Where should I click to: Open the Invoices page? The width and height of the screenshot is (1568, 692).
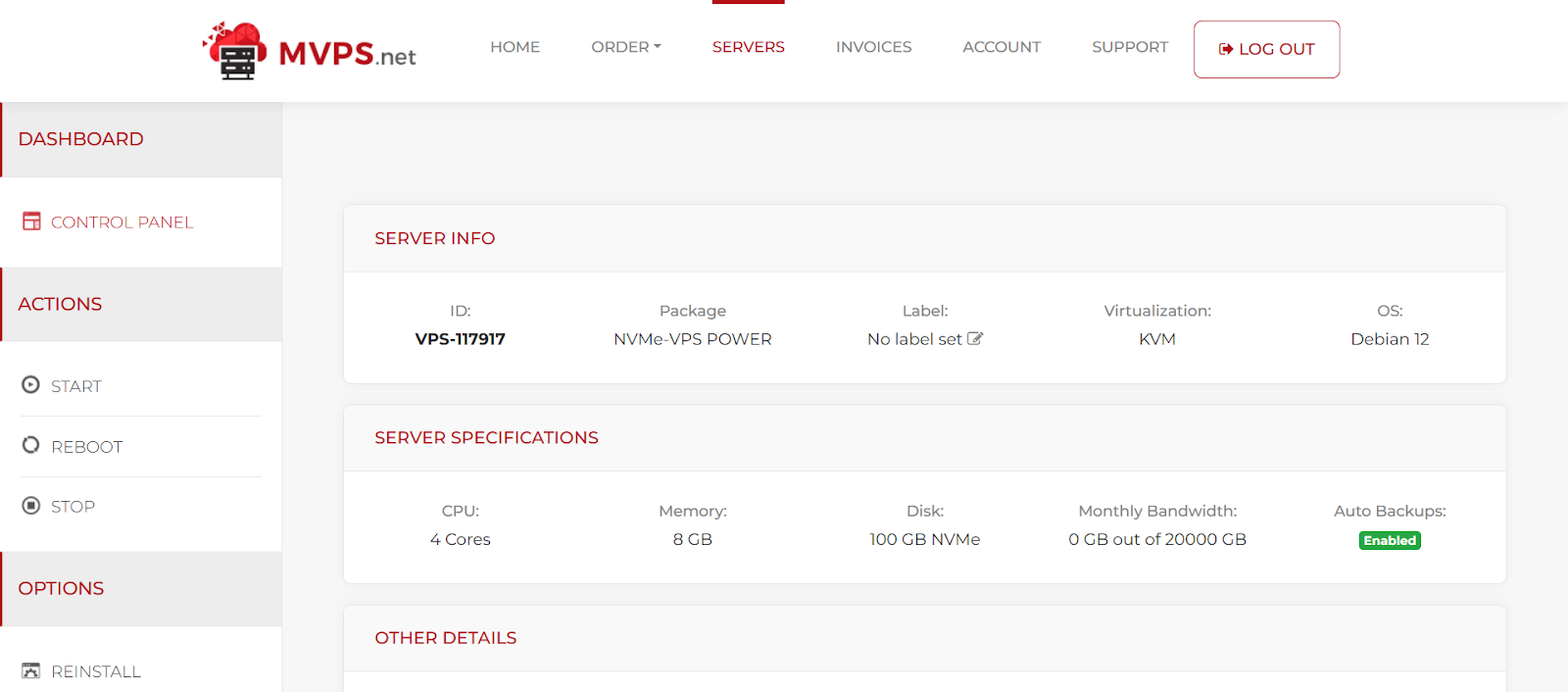(x=874, y=47)
